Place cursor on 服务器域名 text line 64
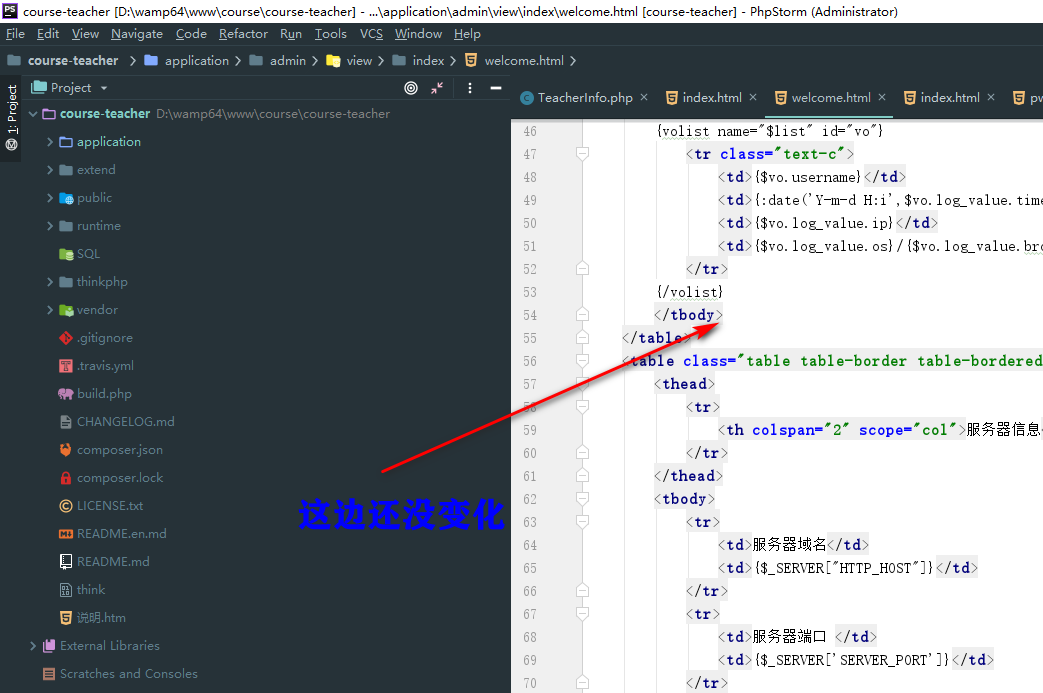Image resolution: width=1043 pixels, height=693 pixels. 790,545
